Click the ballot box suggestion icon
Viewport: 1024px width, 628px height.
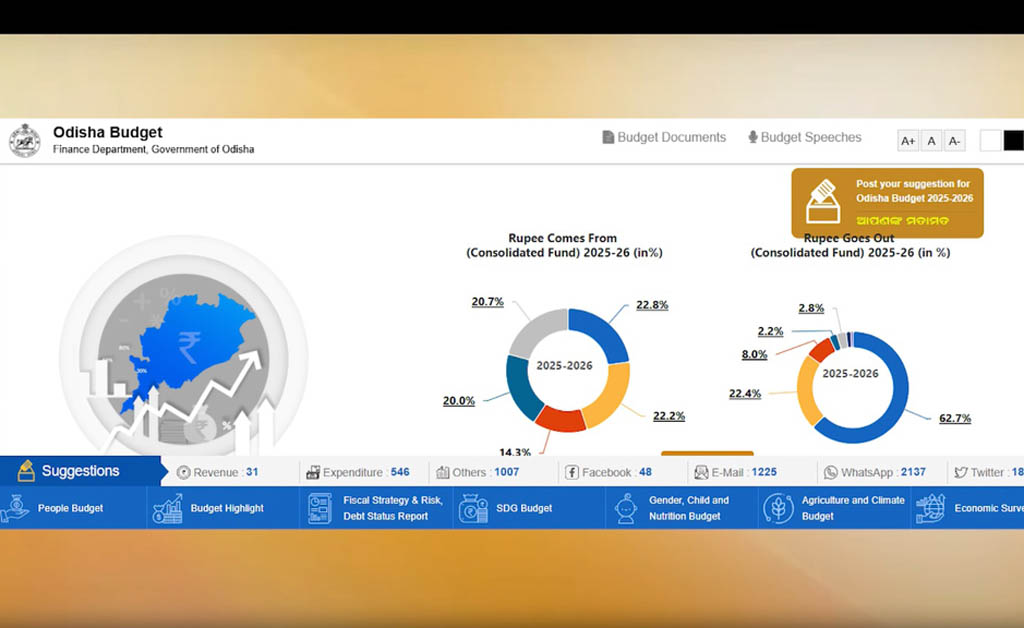(x=824, y=201)
